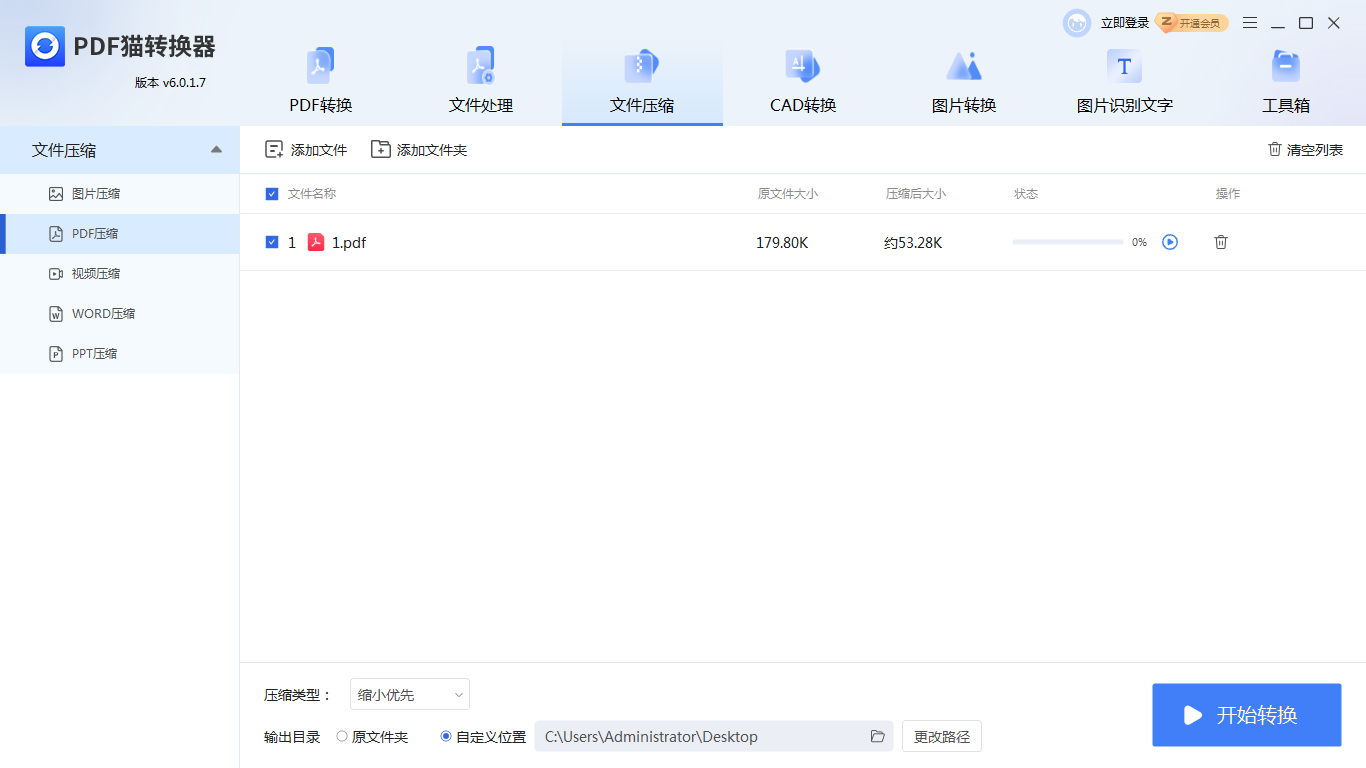Select the 原文件夹 radio button
Screen dimensions: 1366x768
coord(342,736)
